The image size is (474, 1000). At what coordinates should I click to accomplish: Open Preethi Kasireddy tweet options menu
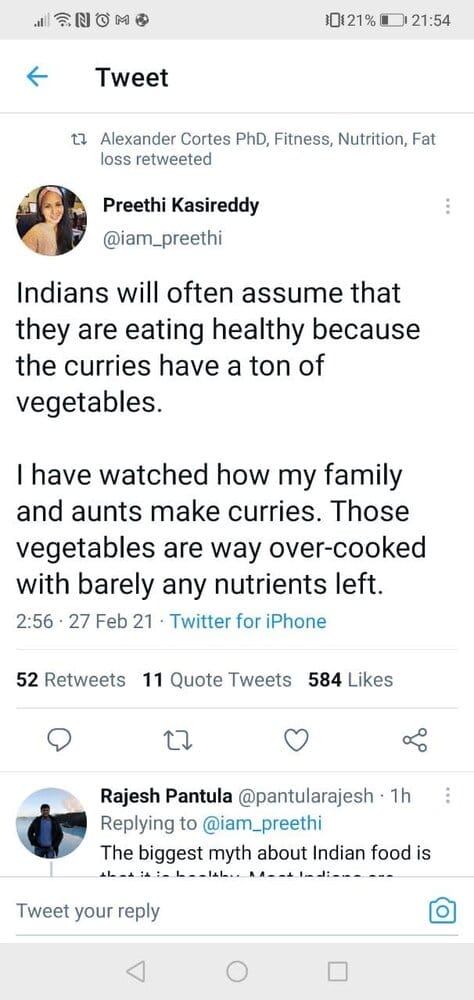448,206
